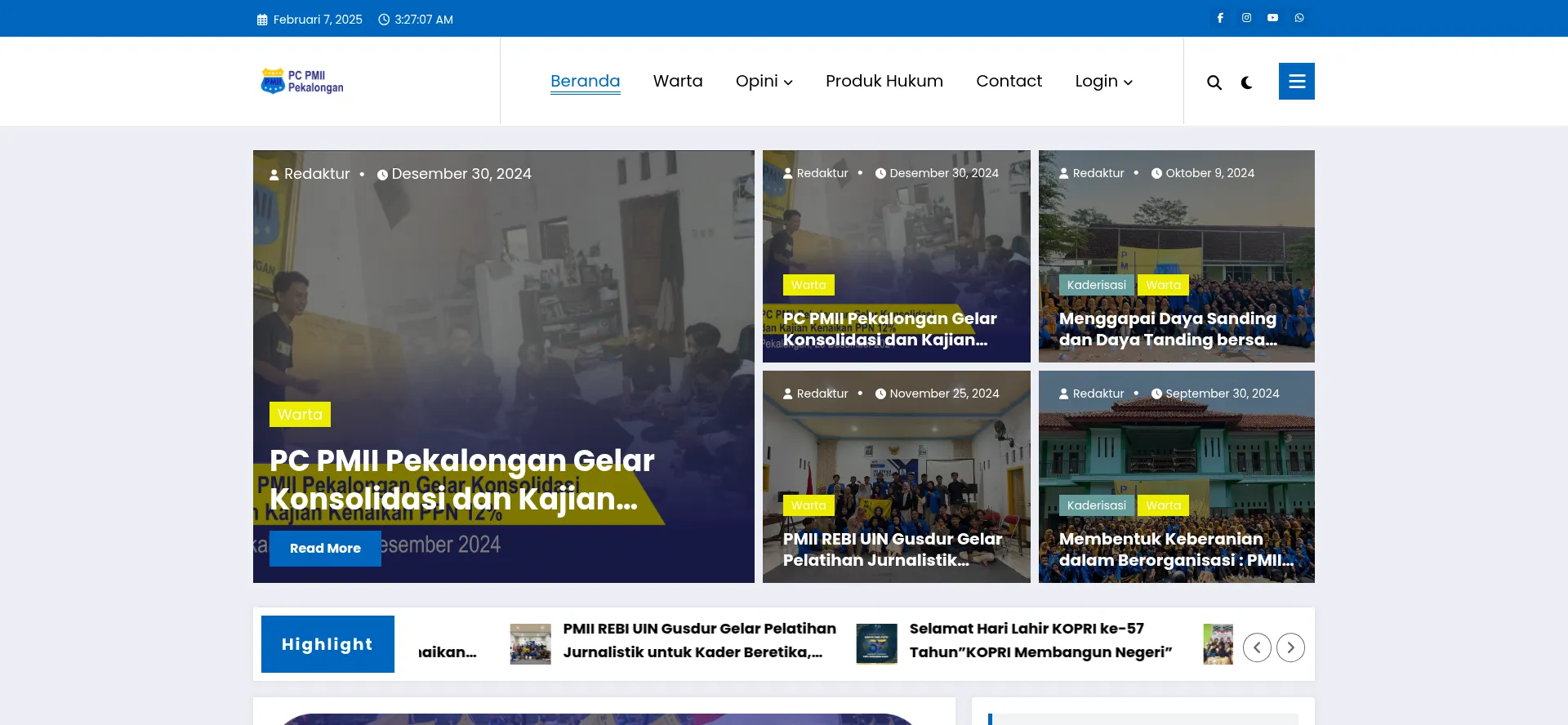Open the Facebook social link
The image size is (1568, 725).
click(1220, 18)
